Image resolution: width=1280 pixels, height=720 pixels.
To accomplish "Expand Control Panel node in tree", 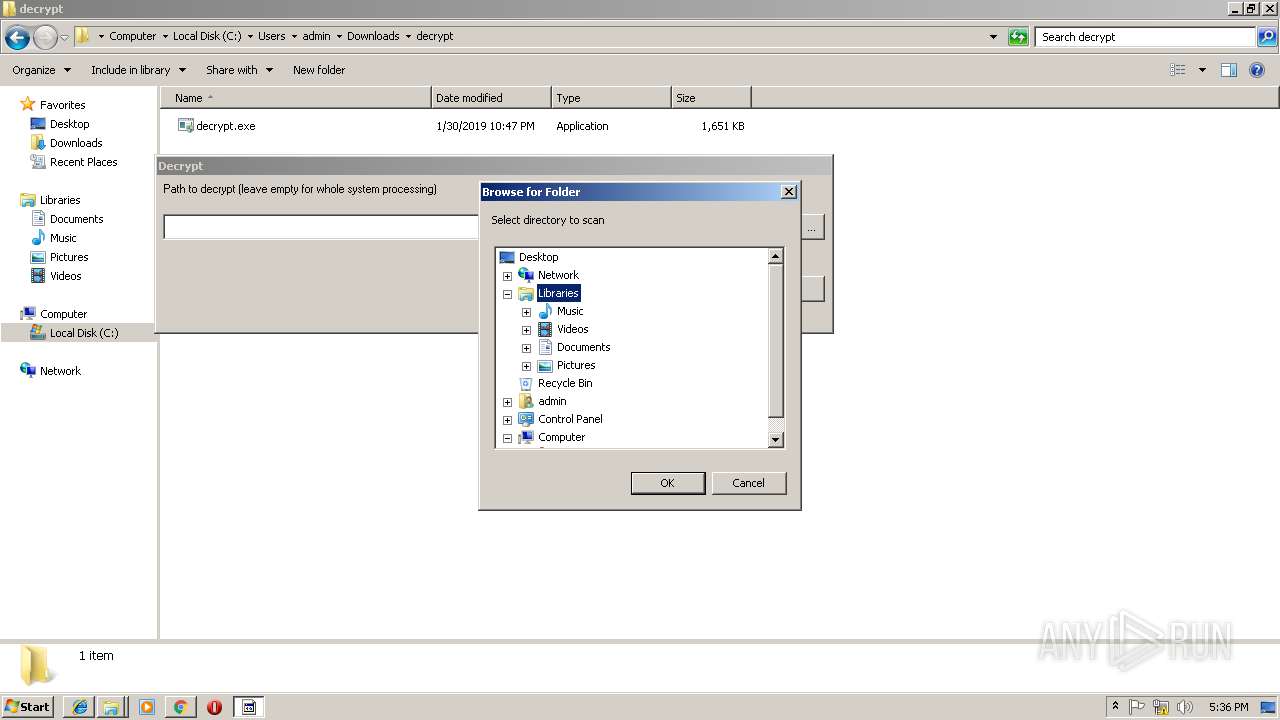I will pos(507,420).
